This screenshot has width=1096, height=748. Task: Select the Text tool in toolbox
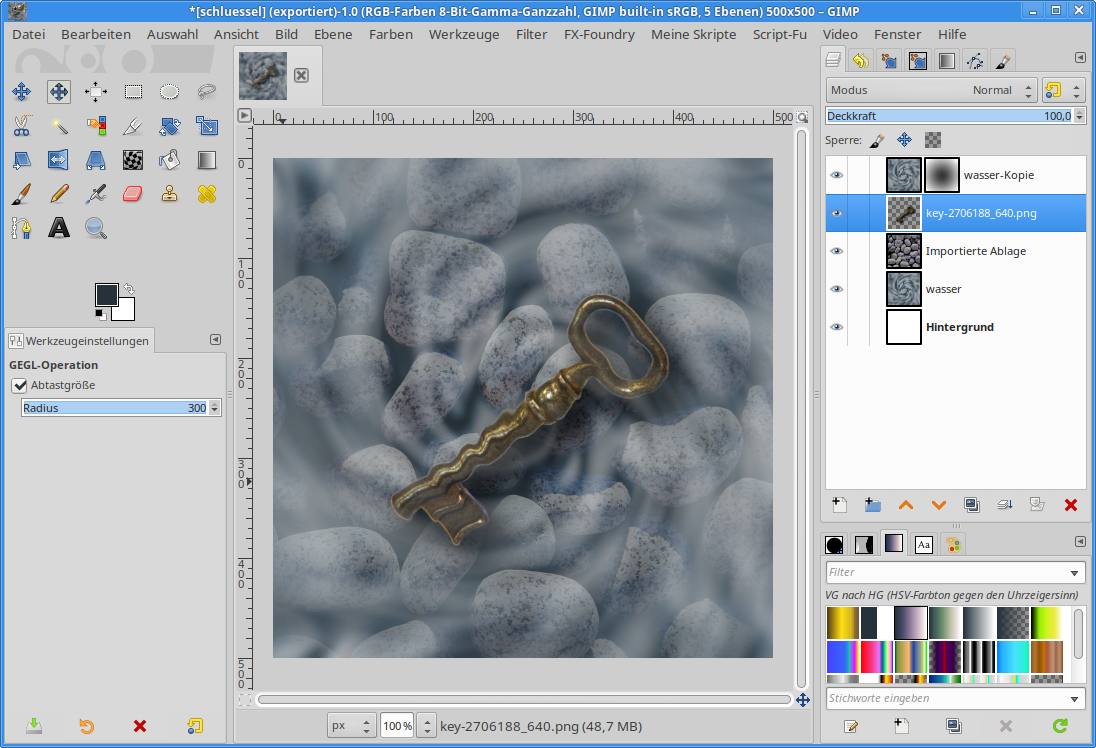point(59,228)
